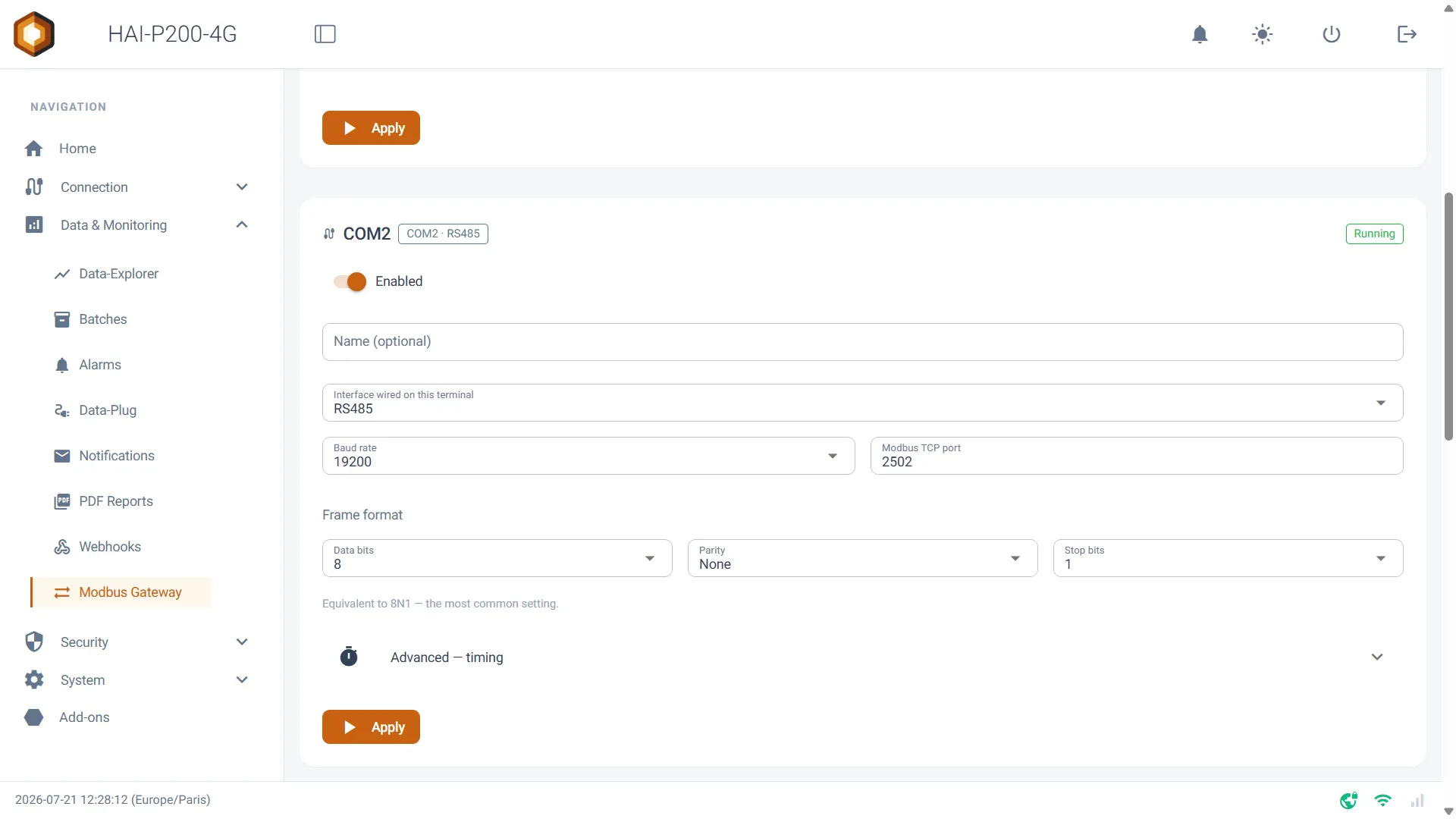This screenshot has height=819, width=1456.
Task: Open the Webhooks navigation item
Action: point(110,547)
